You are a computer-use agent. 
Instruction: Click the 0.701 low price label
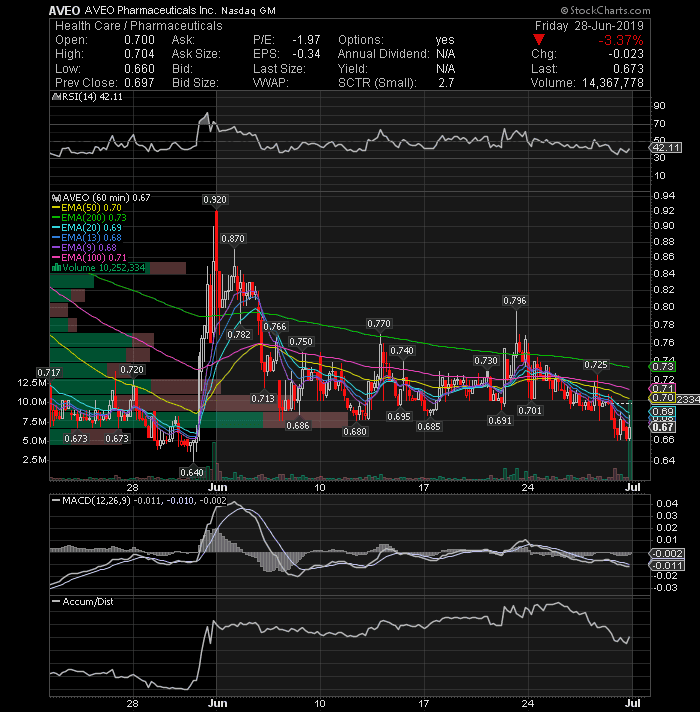[x=530, y=411]
